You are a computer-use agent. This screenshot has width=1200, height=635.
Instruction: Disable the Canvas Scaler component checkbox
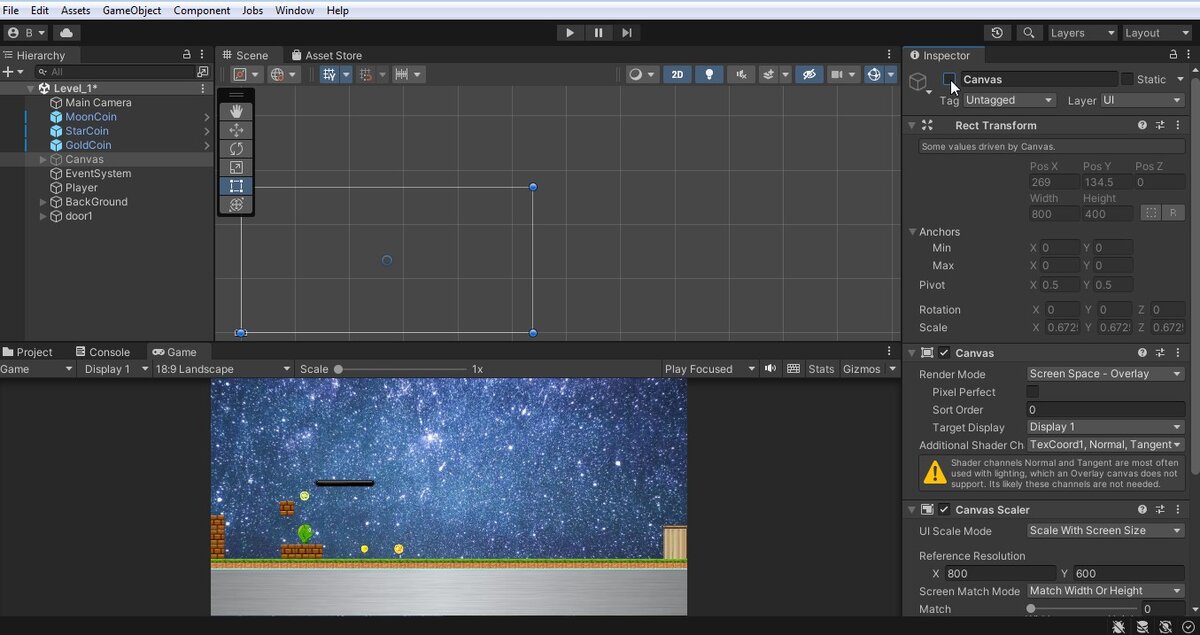944,510
